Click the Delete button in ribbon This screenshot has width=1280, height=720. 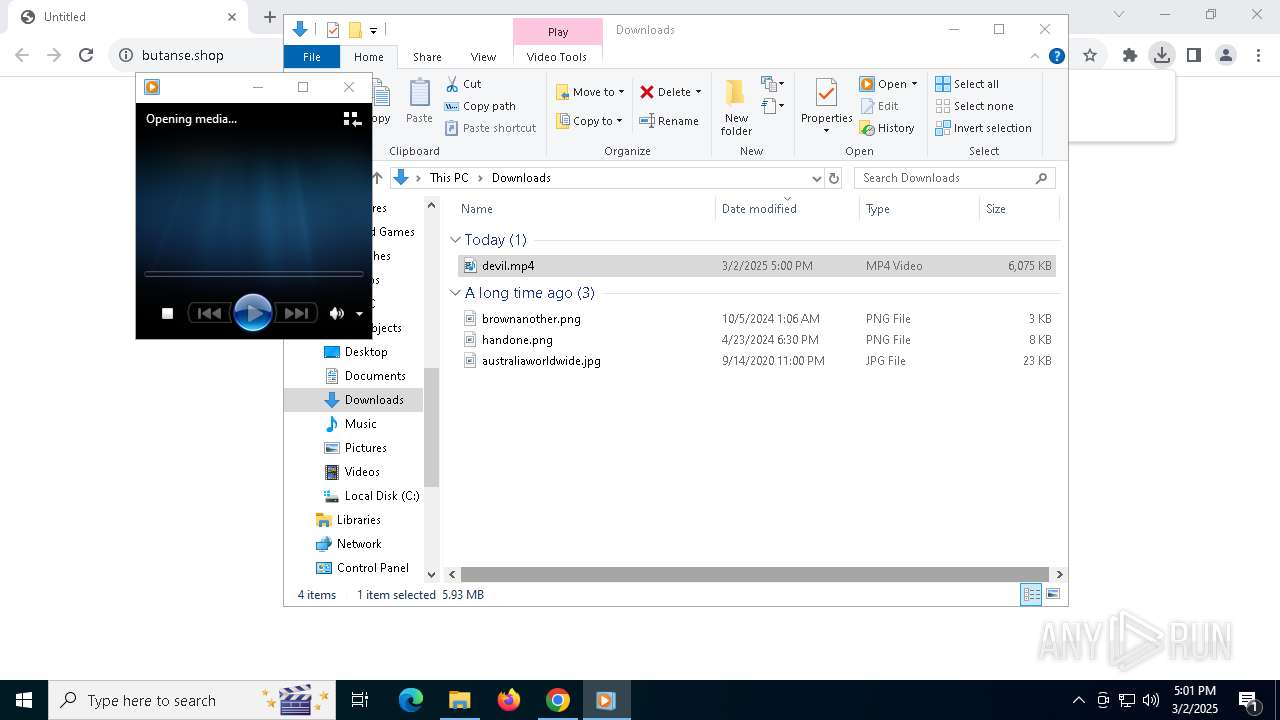pyautogui.click(x=665, y=92)
